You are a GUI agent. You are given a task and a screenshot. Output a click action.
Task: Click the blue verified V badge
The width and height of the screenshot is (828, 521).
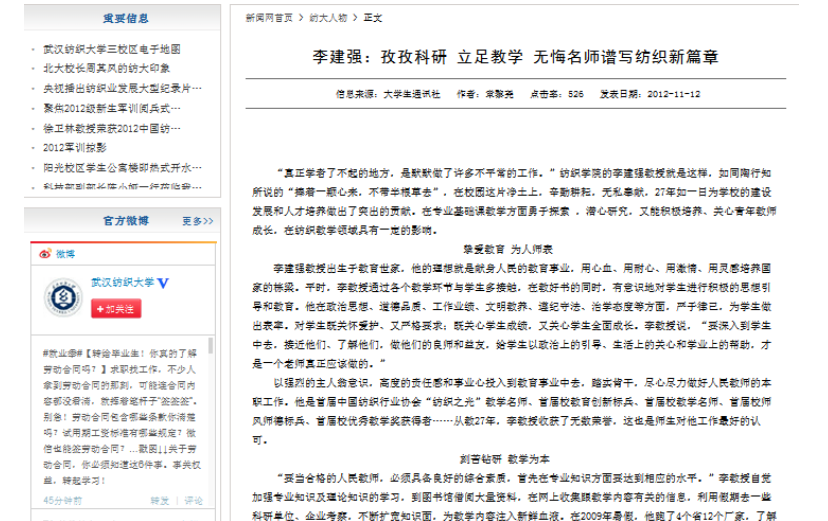click(162, 283)
